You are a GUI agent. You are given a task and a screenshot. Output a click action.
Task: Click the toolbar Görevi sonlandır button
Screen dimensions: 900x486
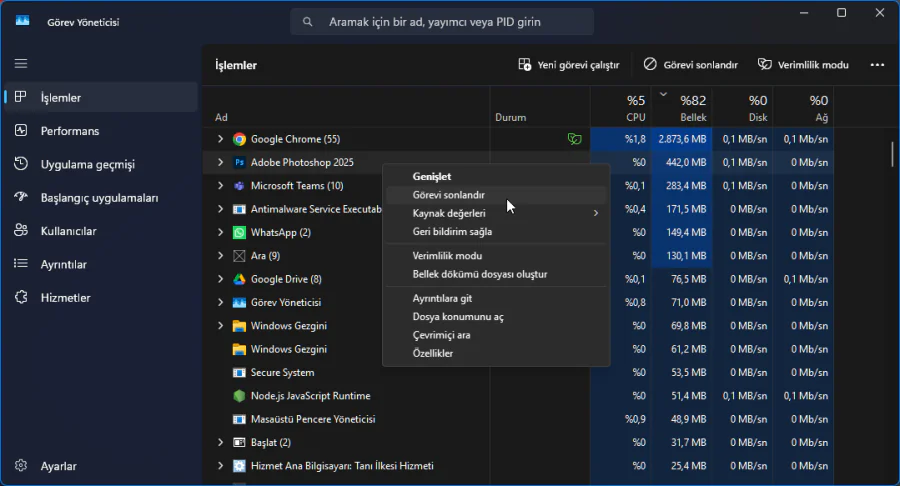690,65
